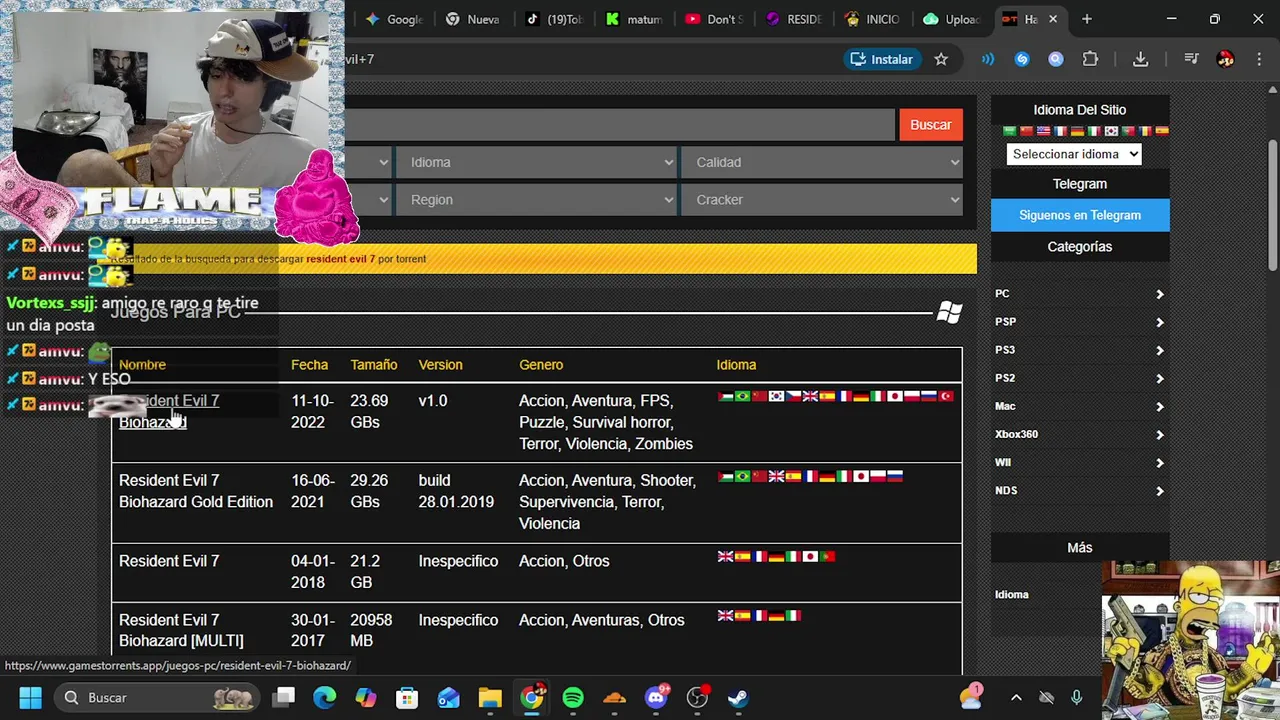Click the Tamaño column header

(374, 365)
